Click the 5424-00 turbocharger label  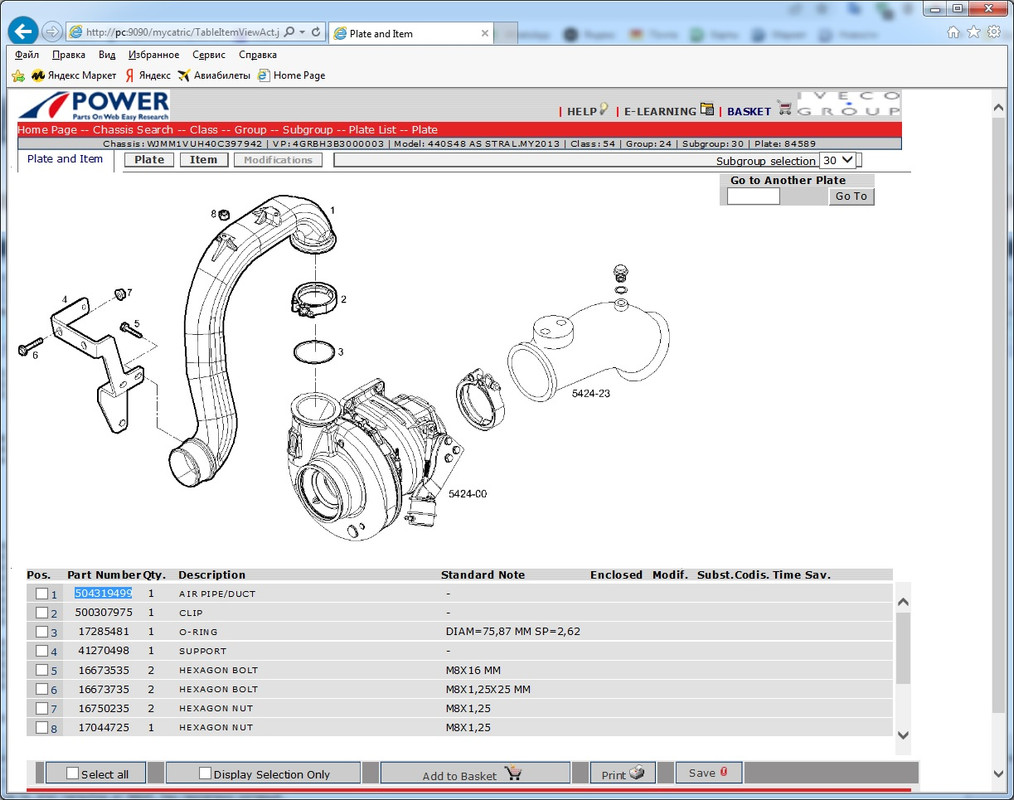468,493
